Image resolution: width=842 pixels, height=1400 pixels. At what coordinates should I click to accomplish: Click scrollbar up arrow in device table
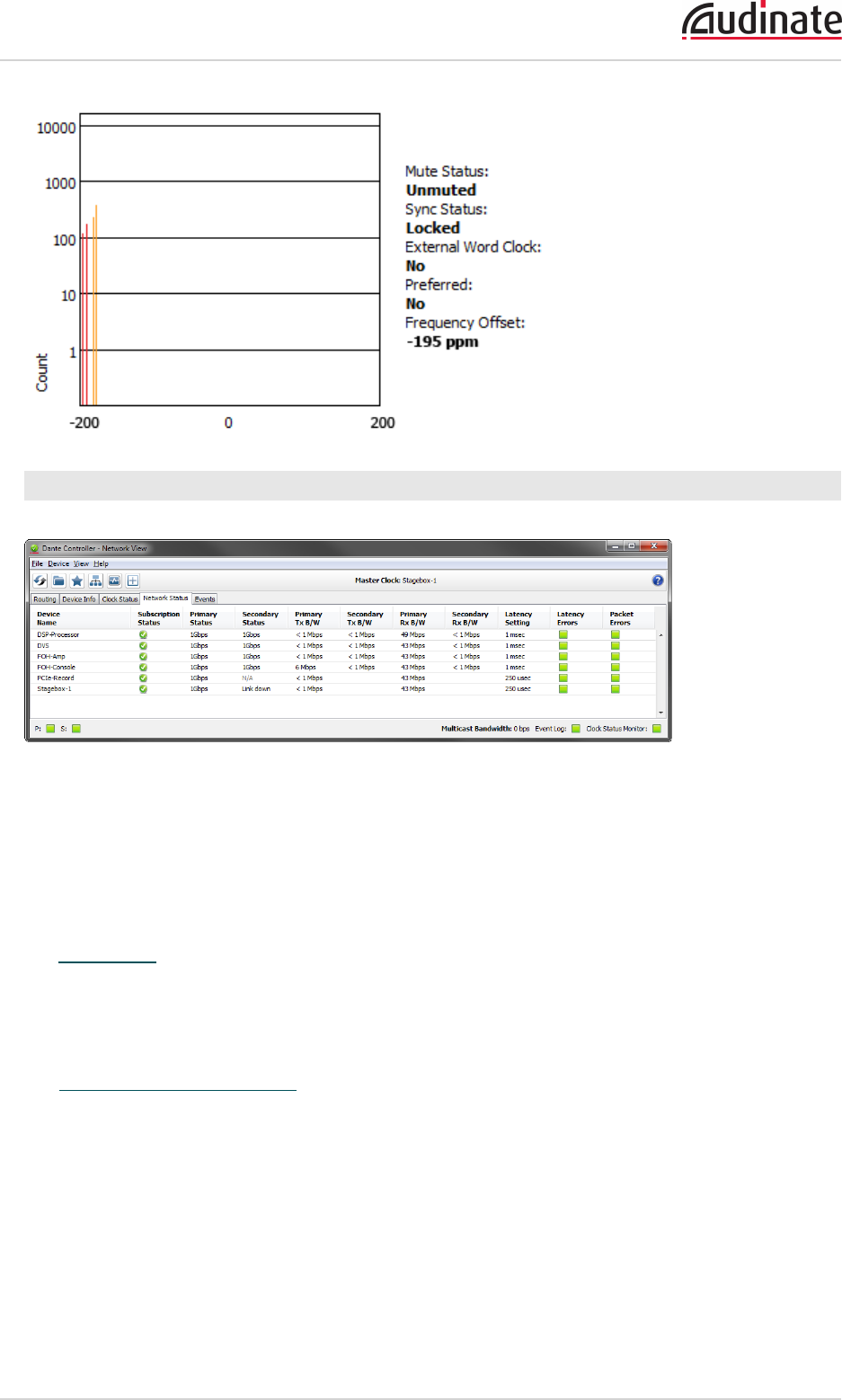[661, 635]
